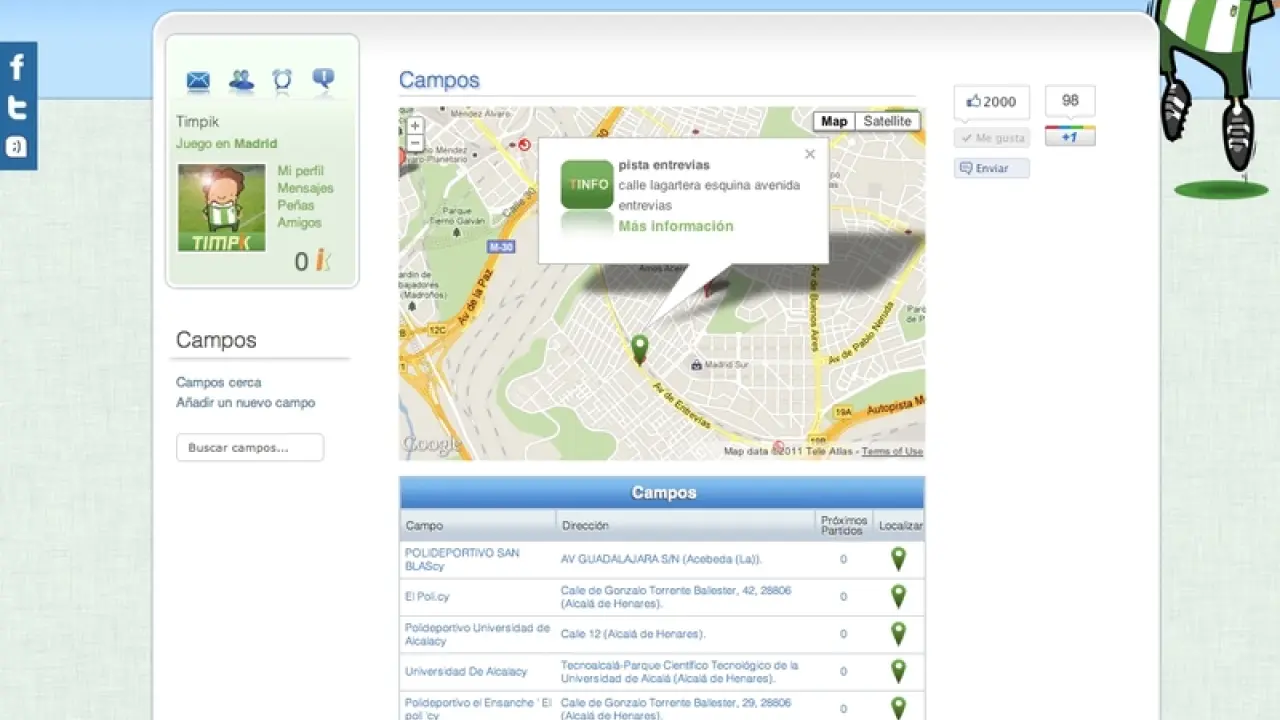
Task: Open the Mi perfil link
Action: tap(300, 171)
